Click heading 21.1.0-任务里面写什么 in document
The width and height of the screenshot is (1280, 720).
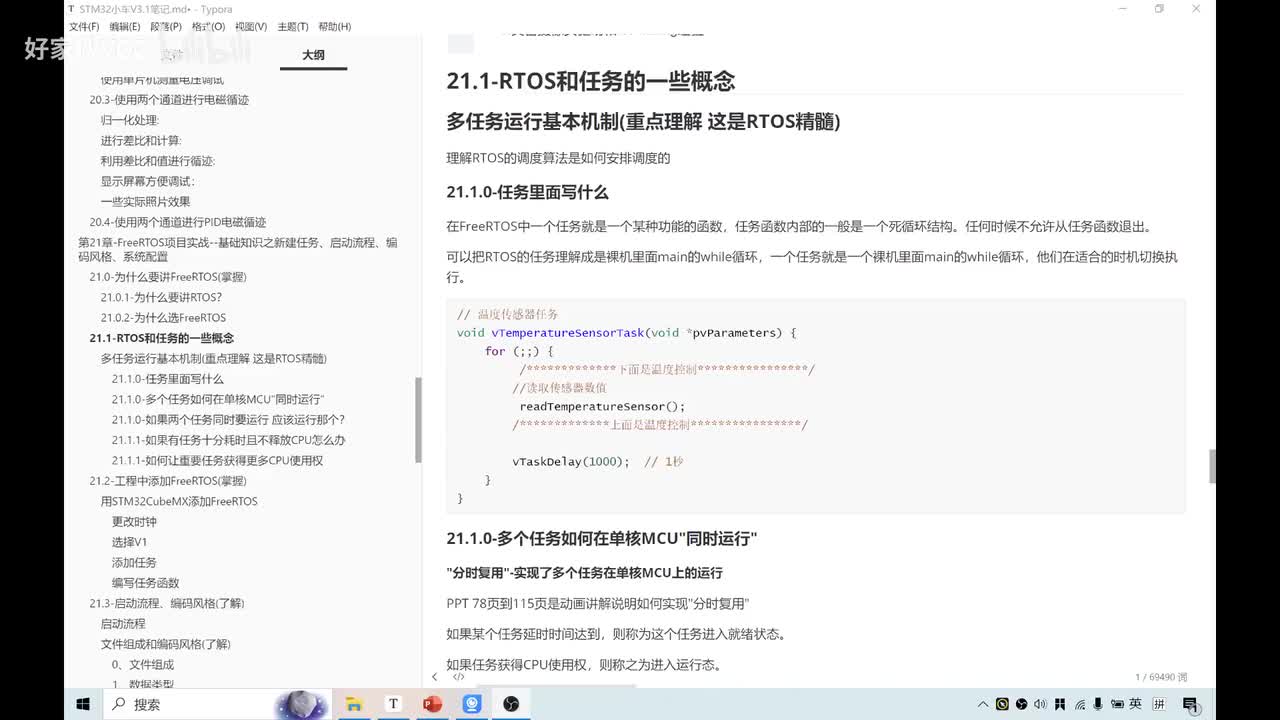pos(527,192)
